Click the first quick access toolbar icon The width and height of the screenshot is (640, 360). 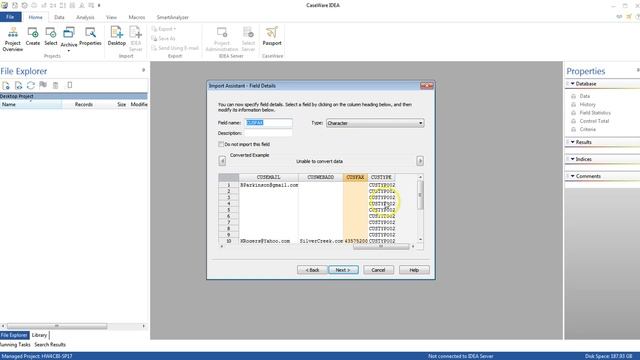click(x=4, y=5)
